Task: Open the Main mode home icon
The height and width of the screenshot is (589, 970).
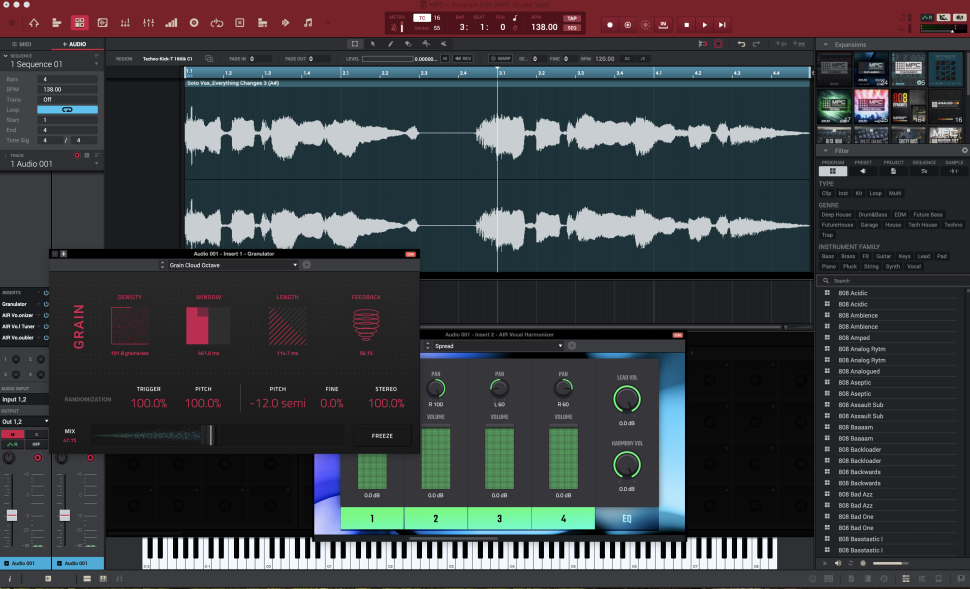Action: [34, 22]
